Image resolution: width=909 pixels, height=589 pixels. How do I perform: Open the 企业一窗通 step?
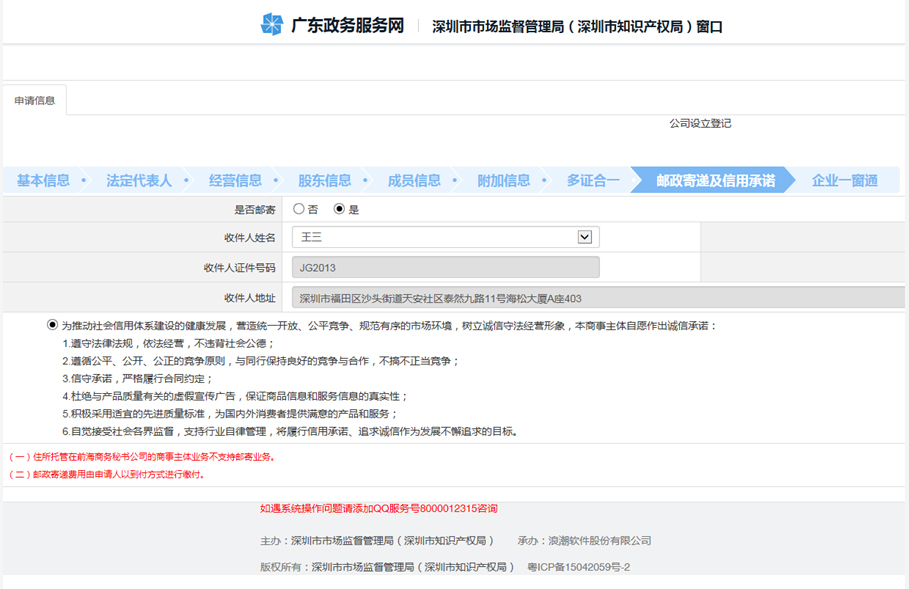[x=844, y=181]
